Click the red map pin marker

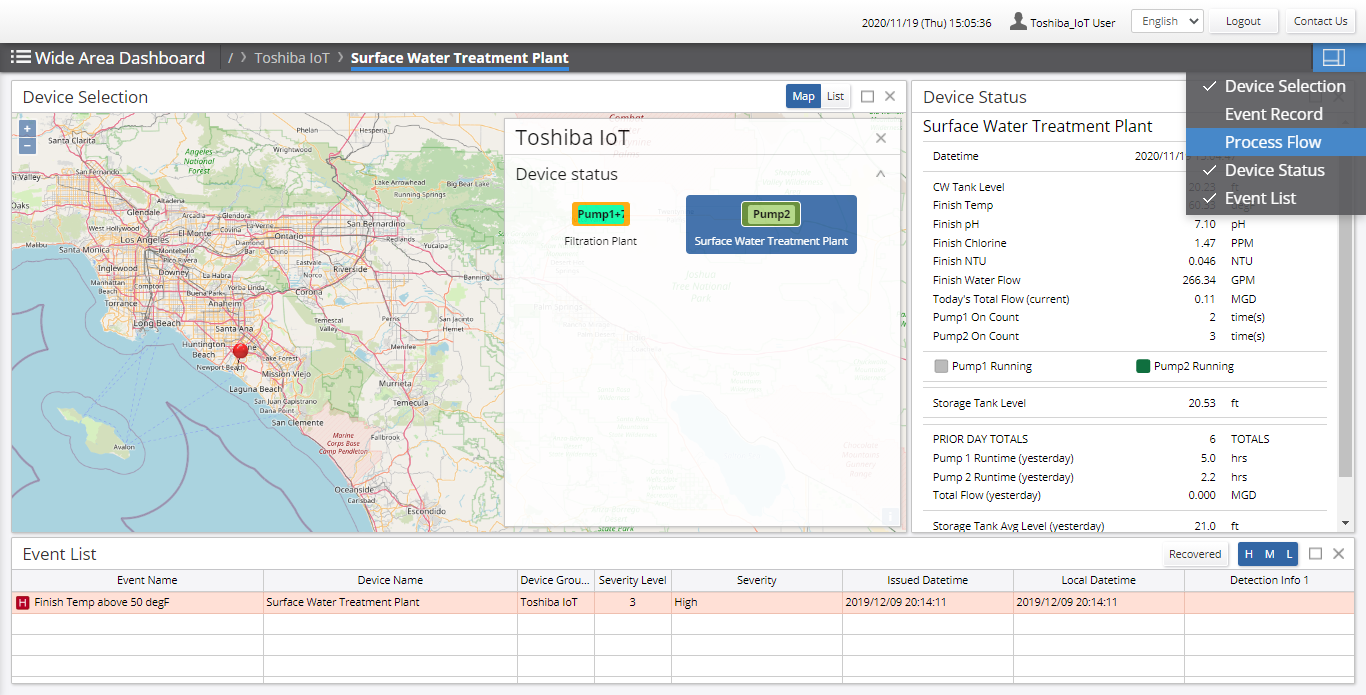[x=240, y=351]
